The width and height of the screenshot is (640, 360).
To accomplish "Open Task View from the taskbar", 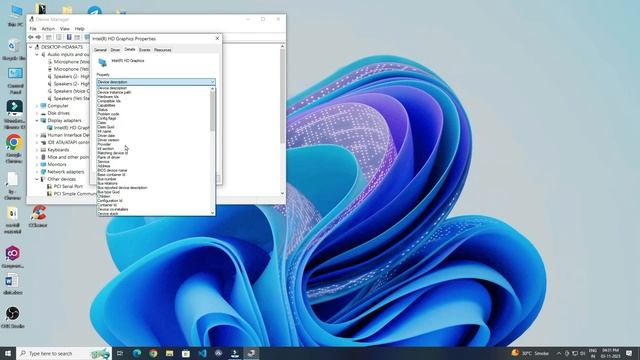I will click(x=120, y=353).
